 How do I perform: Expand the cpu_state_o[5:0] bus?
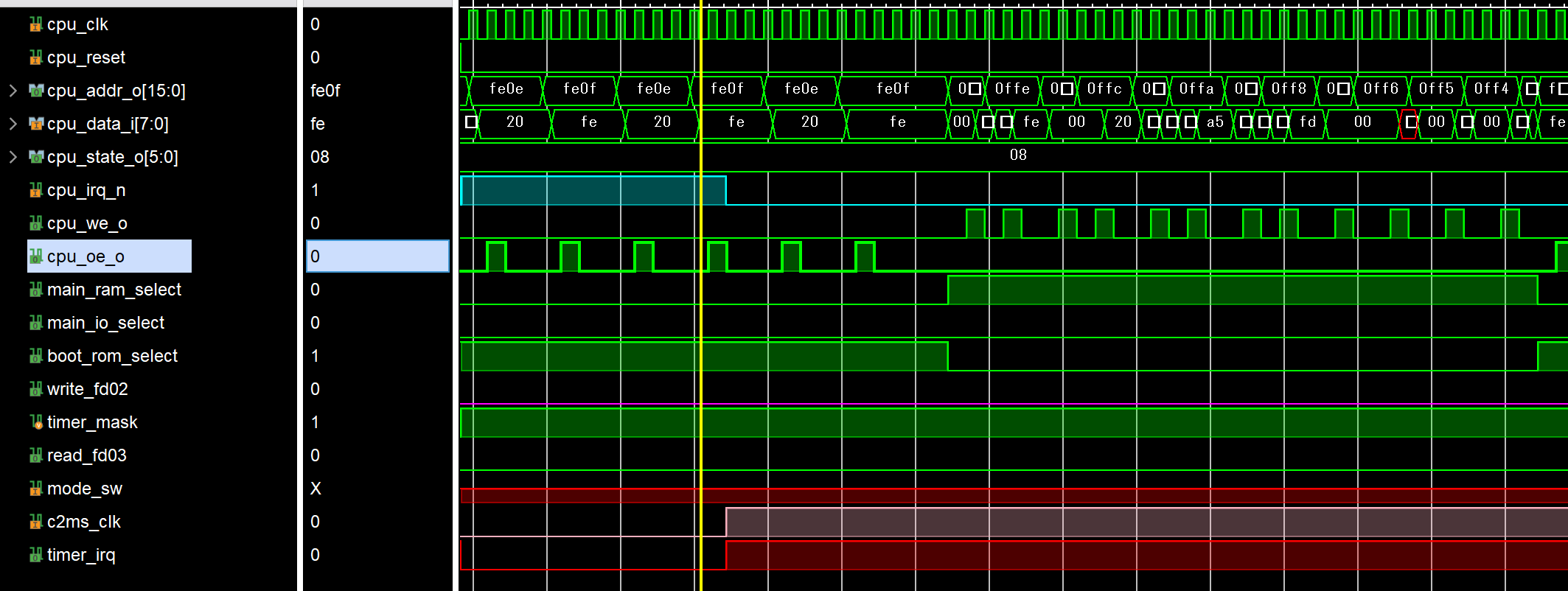click(x=13, y=157)
